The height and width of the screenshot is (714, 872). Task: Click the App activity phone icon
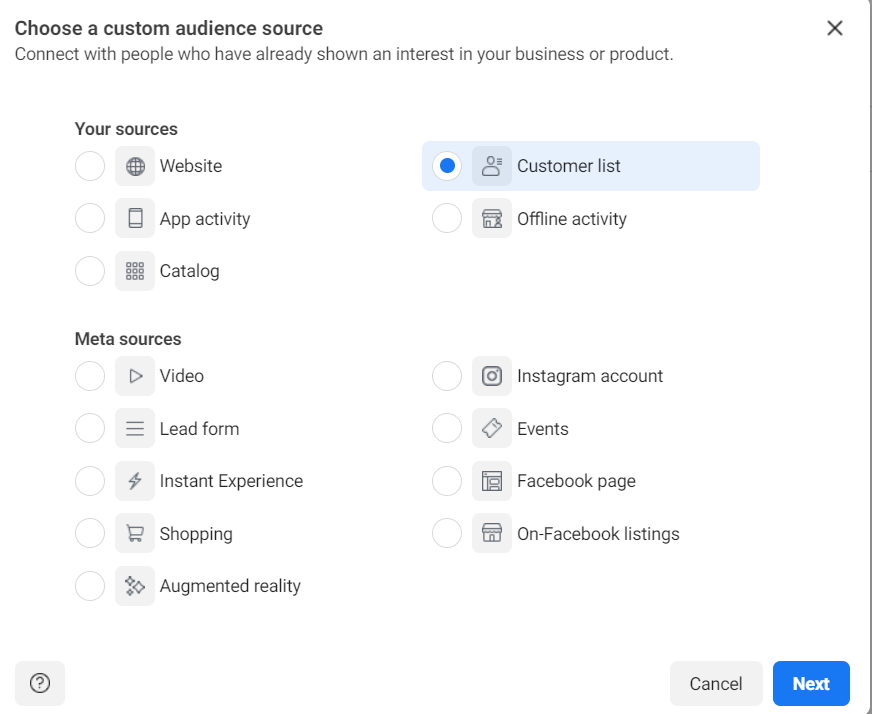click(135, 218)
